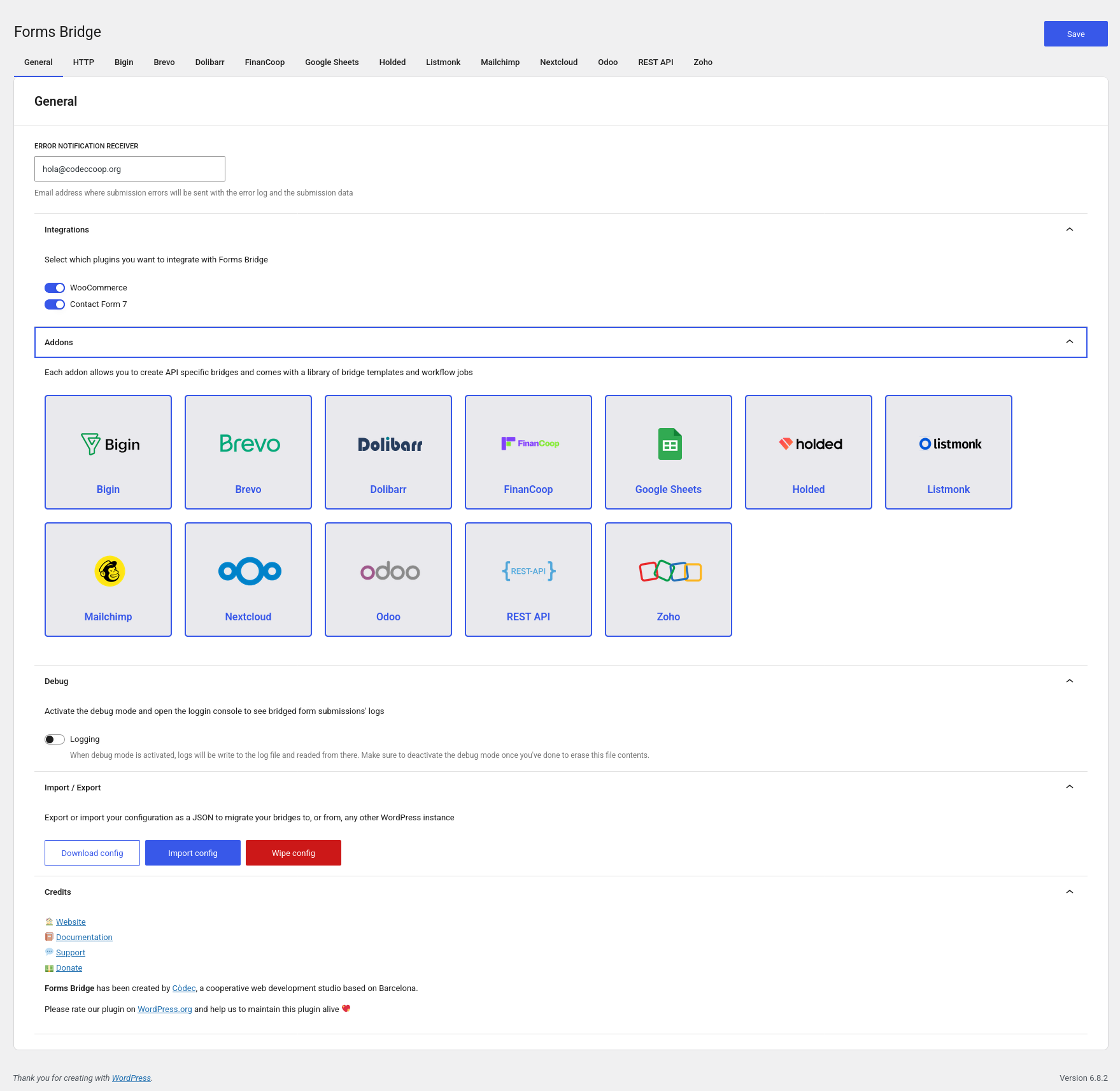Switch to the Google Sheets tab
This screenshot has width=1120, height=1091.
(x=332, y=62)
